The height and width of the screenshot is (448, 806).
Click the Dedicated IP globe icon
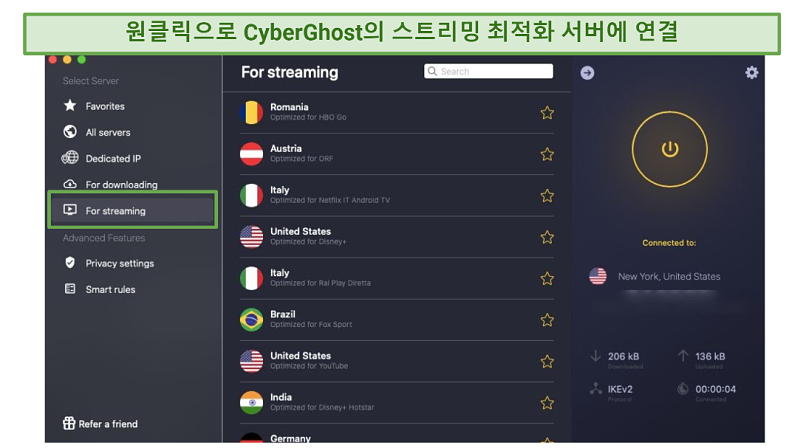pos(70,158)
